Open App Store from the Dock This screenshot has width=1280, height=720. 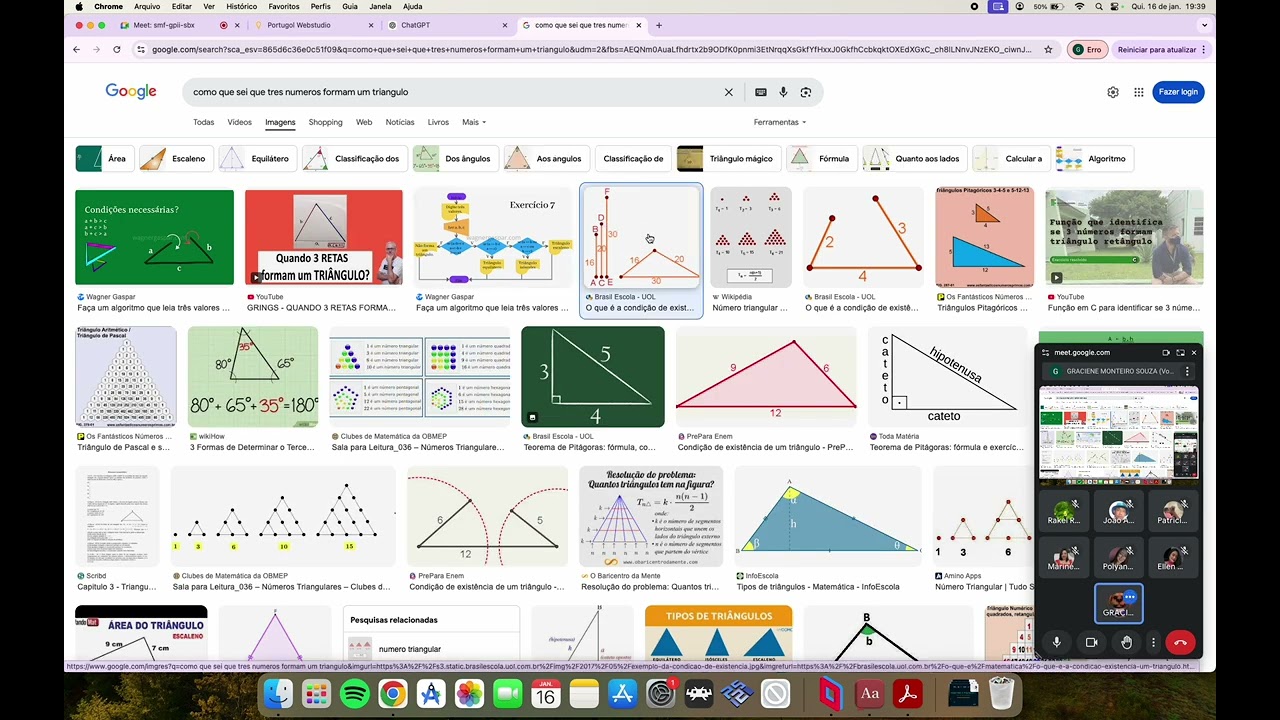622,693
